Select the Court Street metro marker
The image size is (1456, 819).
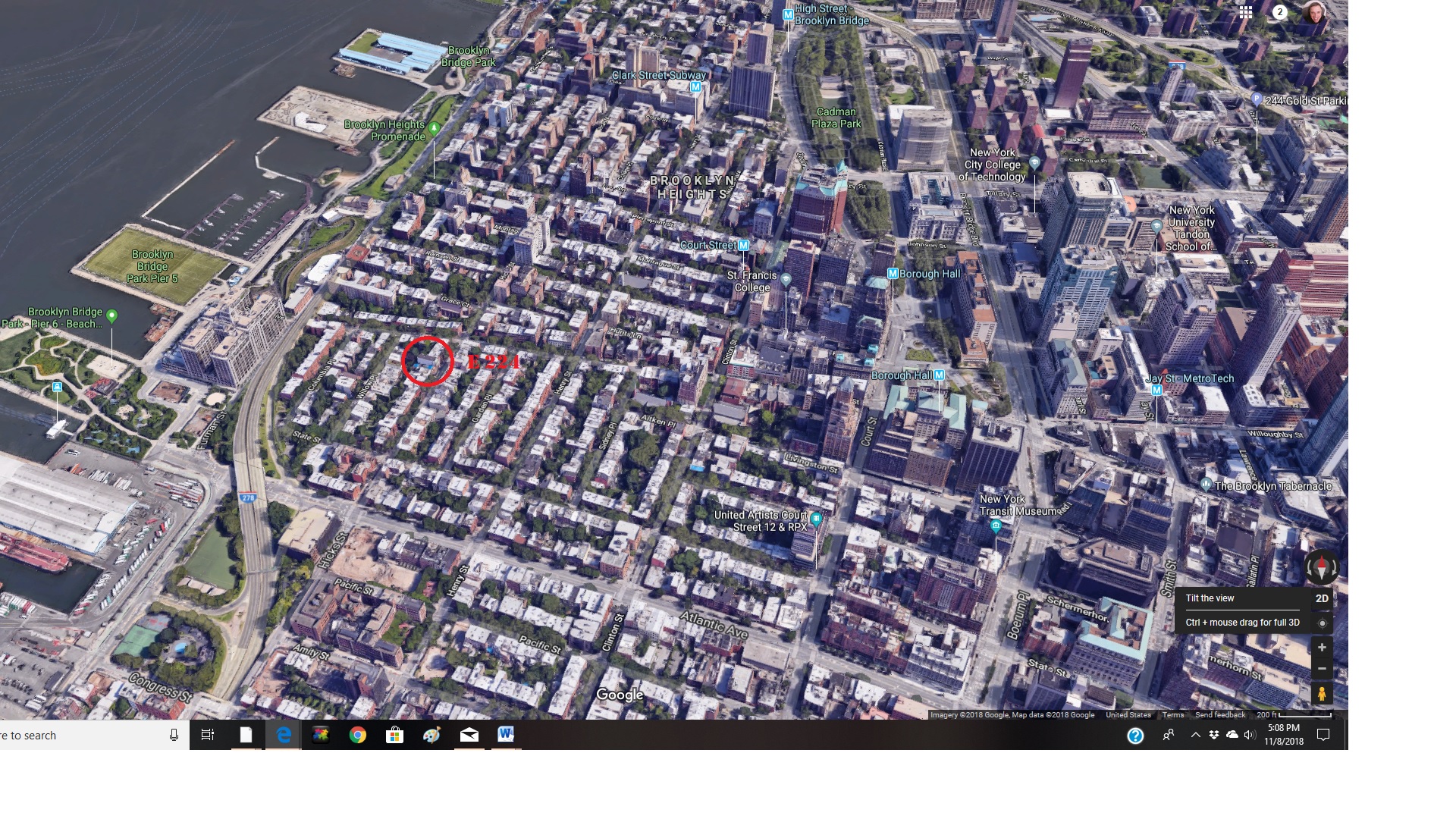744,245
